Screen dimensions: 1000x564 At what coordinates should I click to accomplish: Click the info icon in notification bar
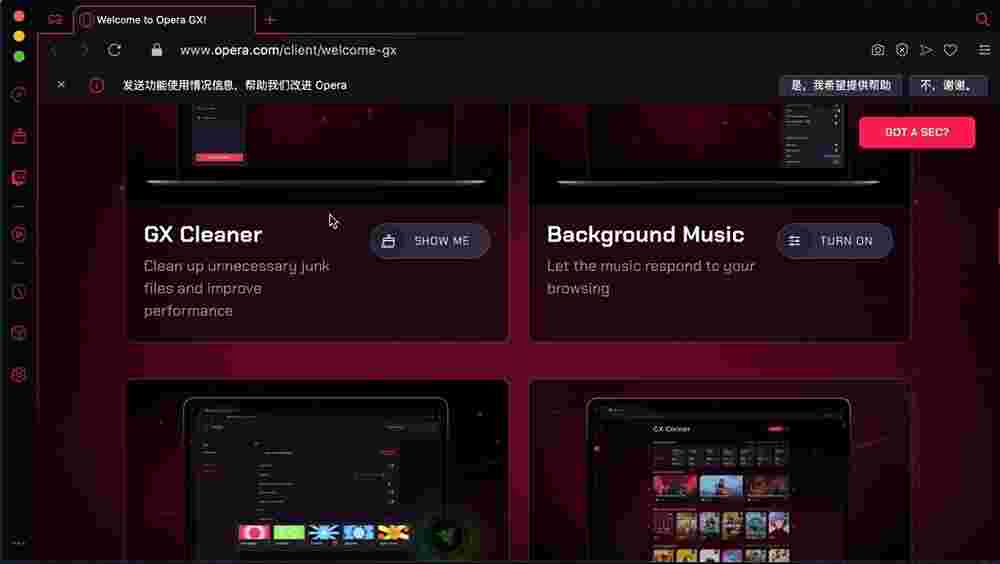coord(96,85)
